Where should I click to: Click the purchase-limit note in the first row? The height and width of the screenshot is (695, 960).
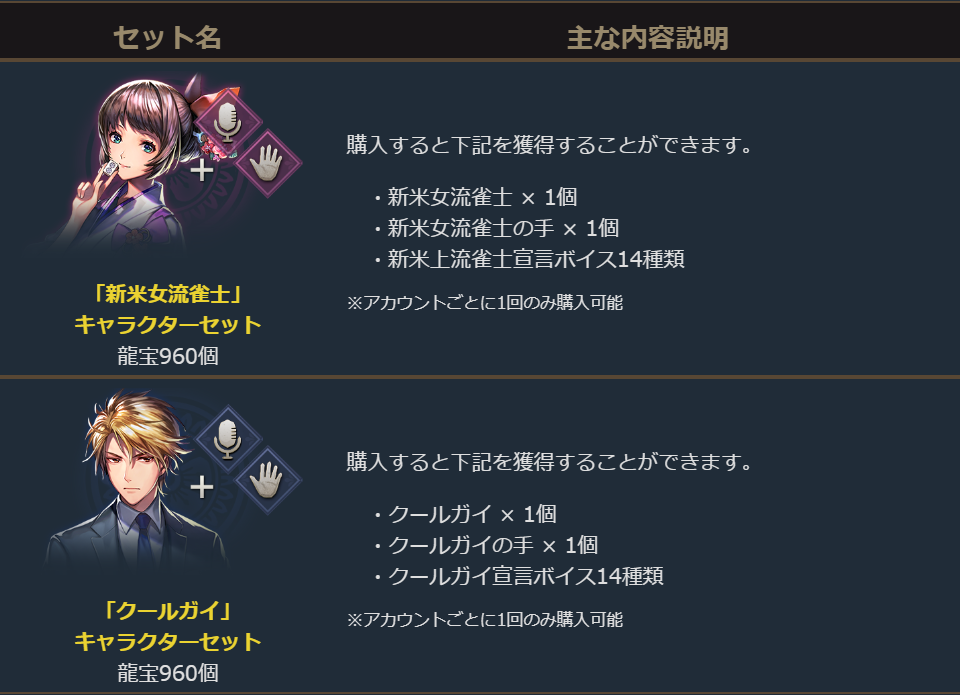tap(485, 302)
